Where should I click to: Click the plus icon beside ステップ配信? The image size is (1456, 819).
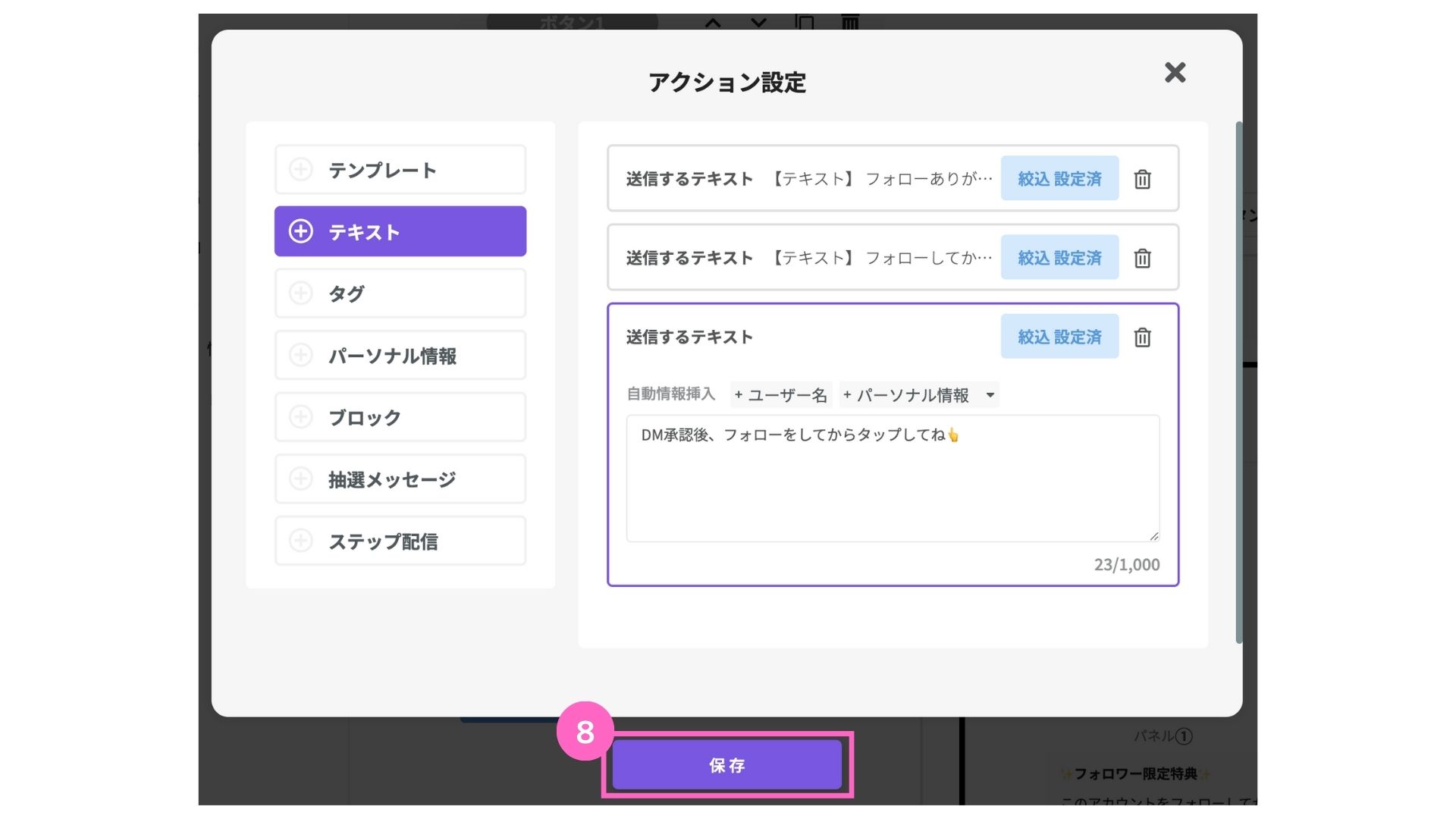(301, 540)
